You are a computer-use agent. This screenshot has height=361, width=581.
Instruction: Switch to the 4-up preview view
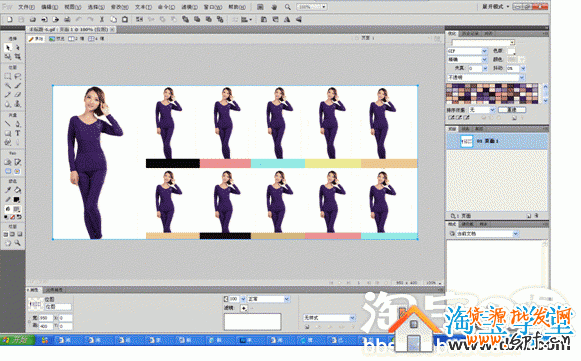pos(96,39)
